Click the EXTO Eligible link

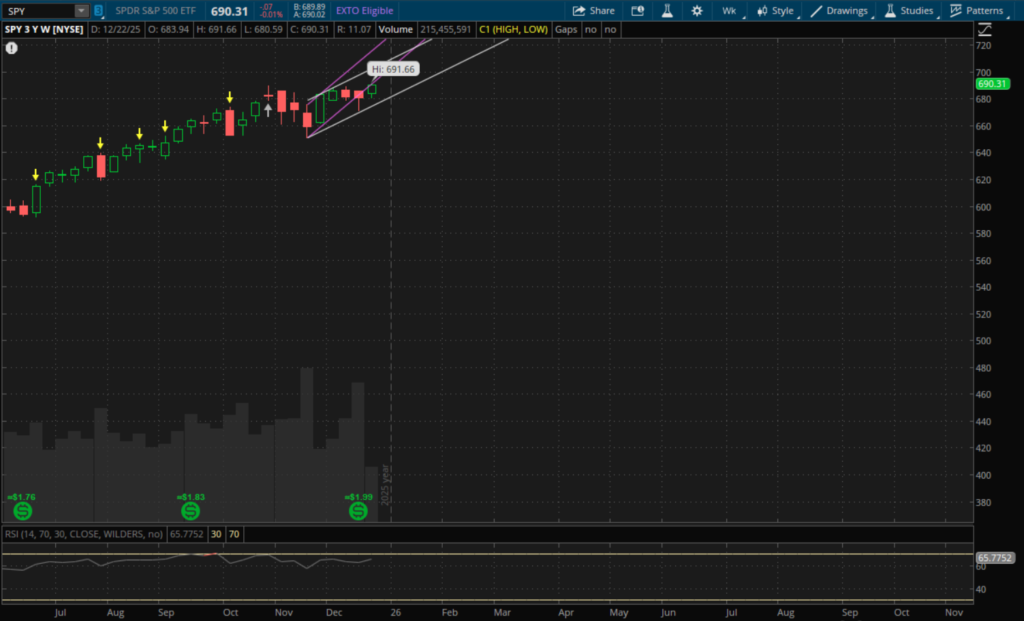364,10
